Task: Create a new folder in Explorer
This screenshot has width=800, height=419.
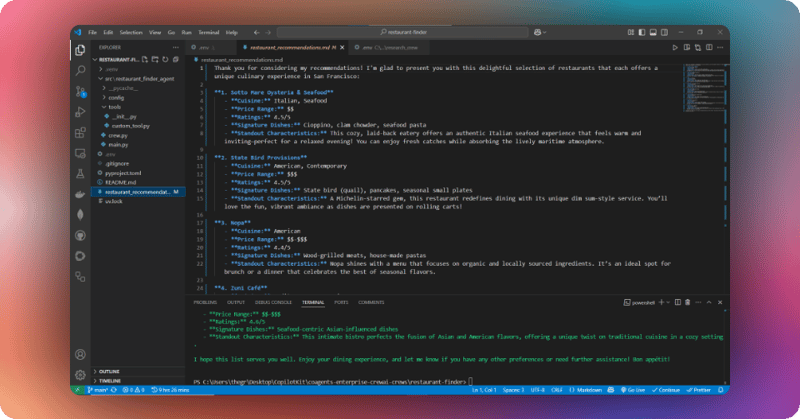Action: tap(155, 60)
